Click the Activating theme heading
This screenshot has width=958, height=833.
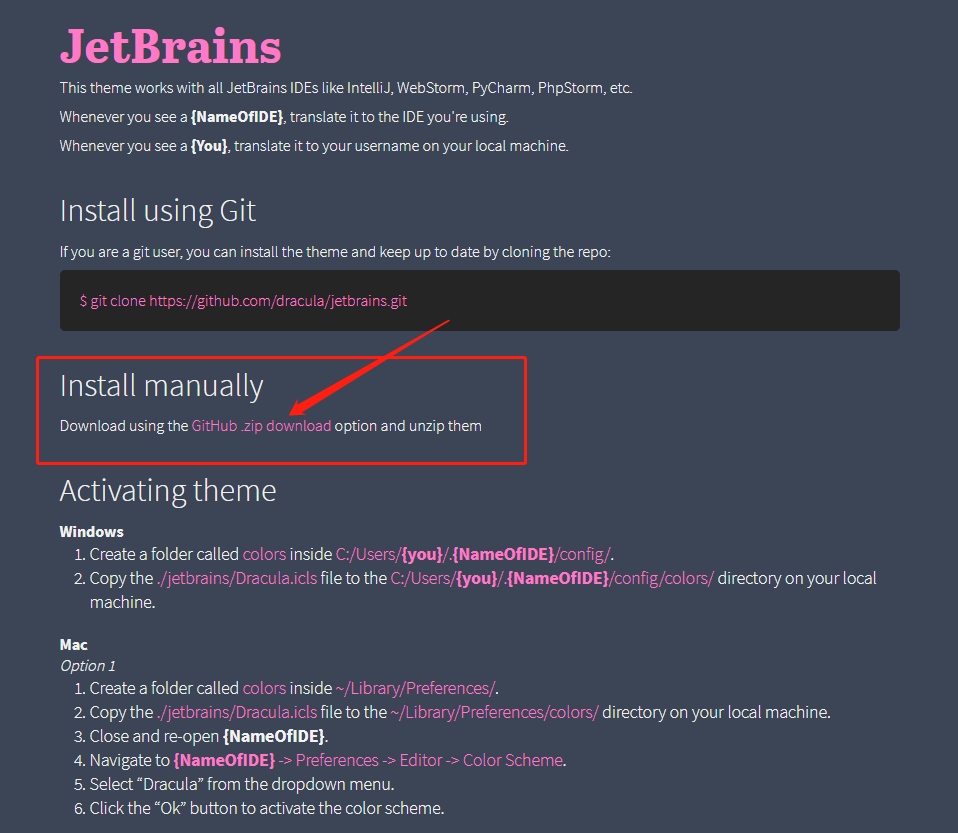[168, 491]
